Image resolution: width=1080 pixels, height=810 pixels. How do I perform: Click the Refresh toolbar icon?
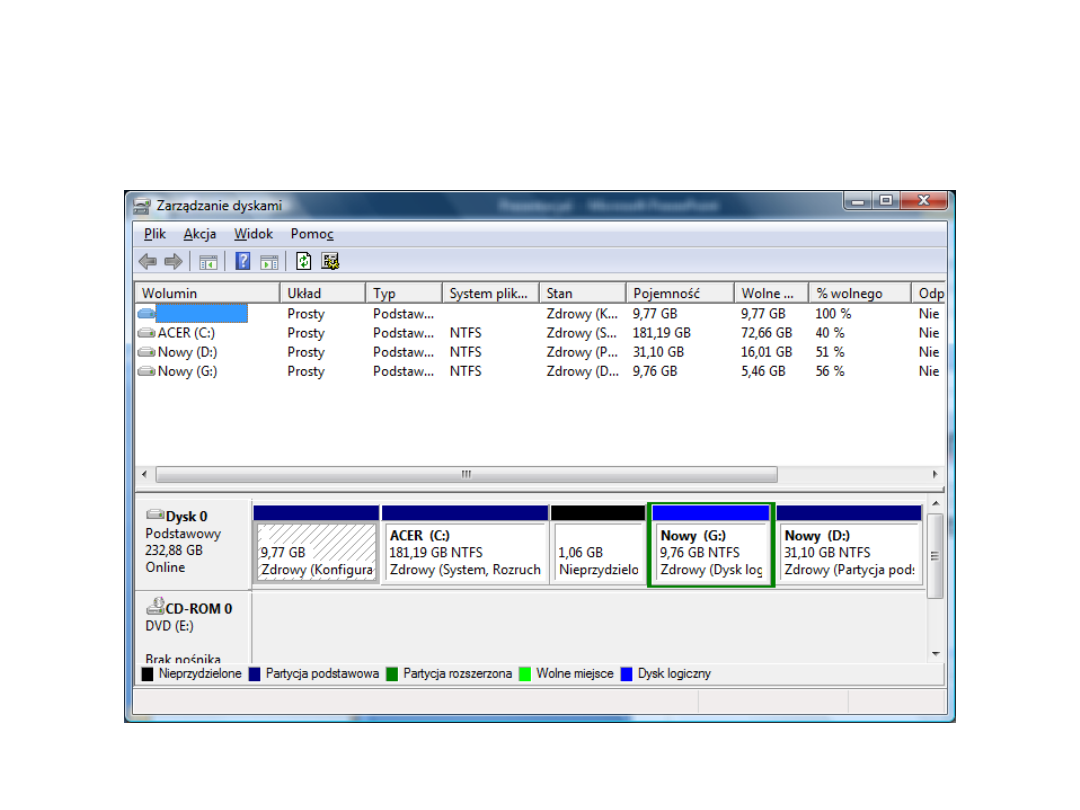pyautogui.click(x=304, y=262)
